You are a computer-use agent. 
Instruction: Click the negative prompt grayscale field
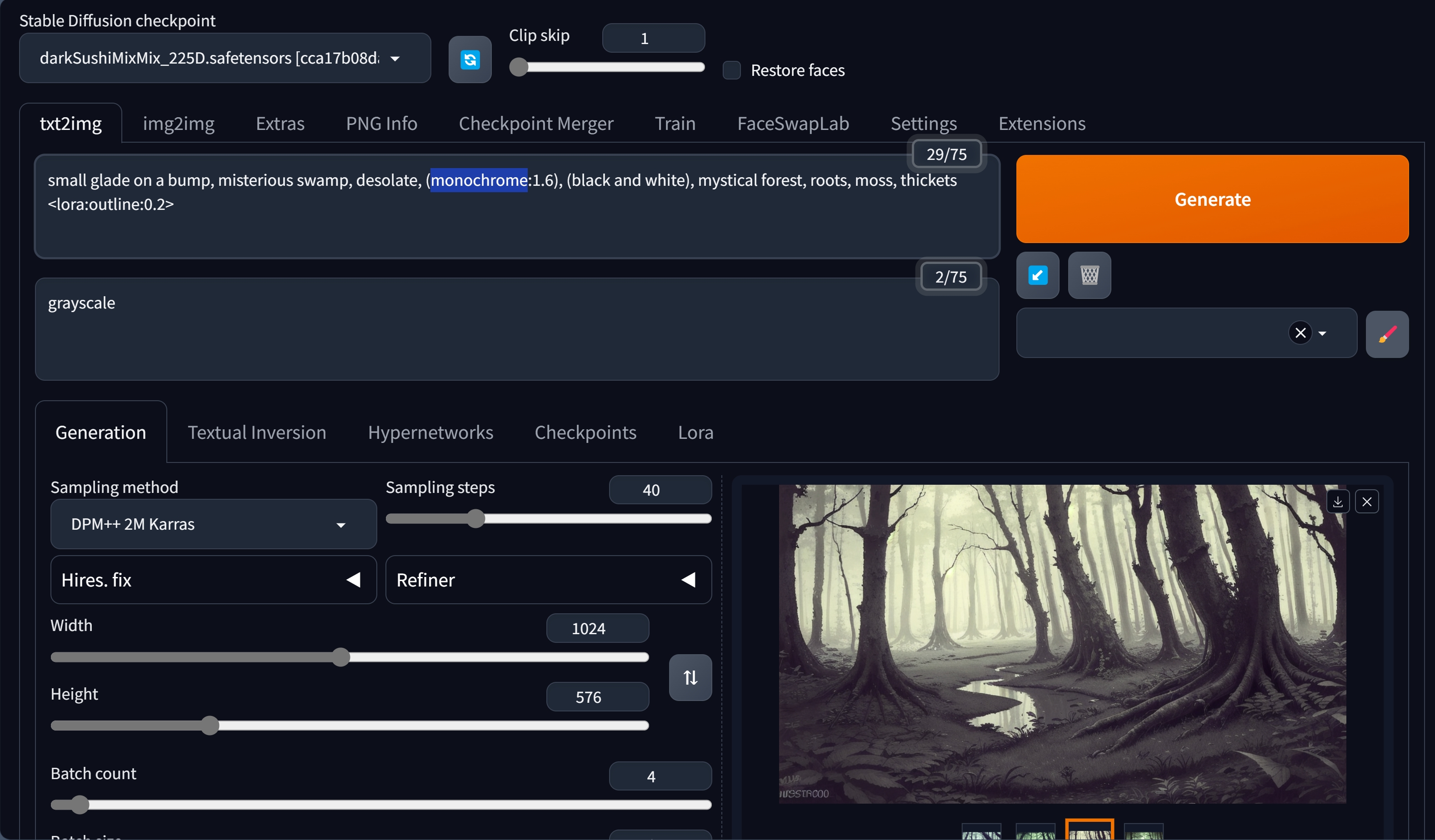tap(516, 329)
